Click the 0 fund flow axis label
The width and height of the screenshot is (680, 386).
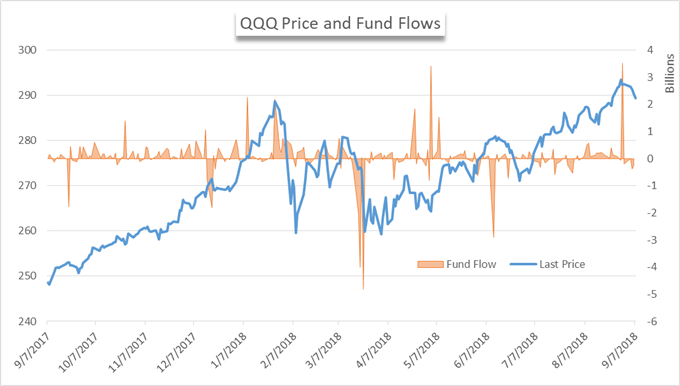pos(650,159)
